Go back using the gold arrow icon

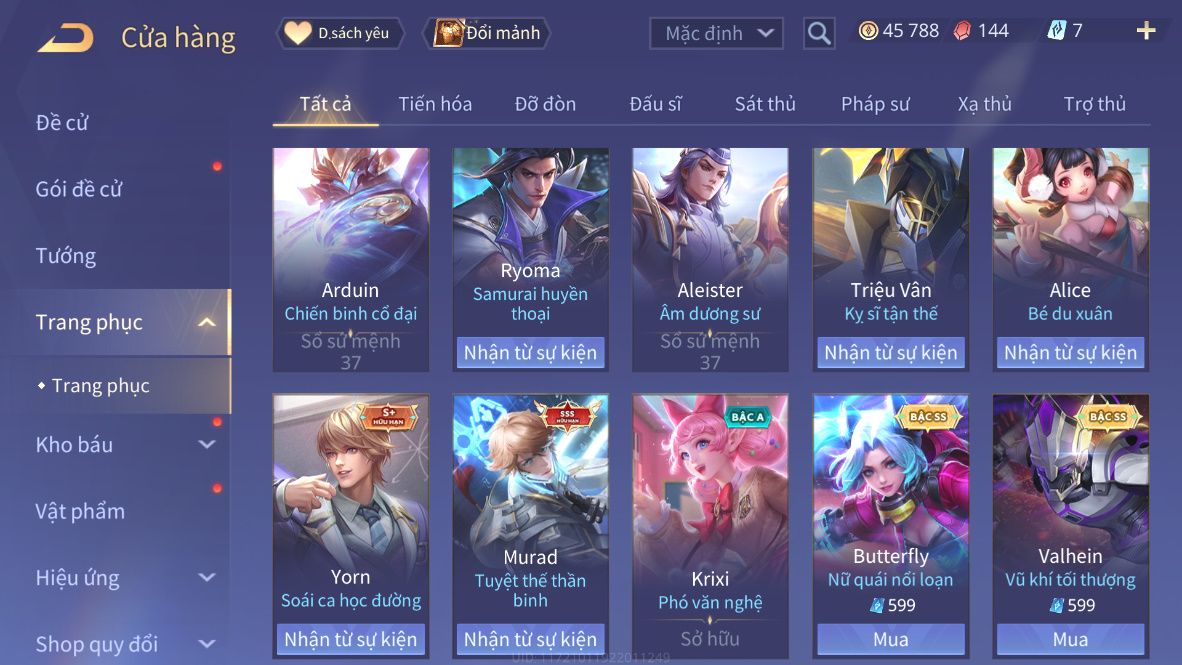click(x=66, y=38)
